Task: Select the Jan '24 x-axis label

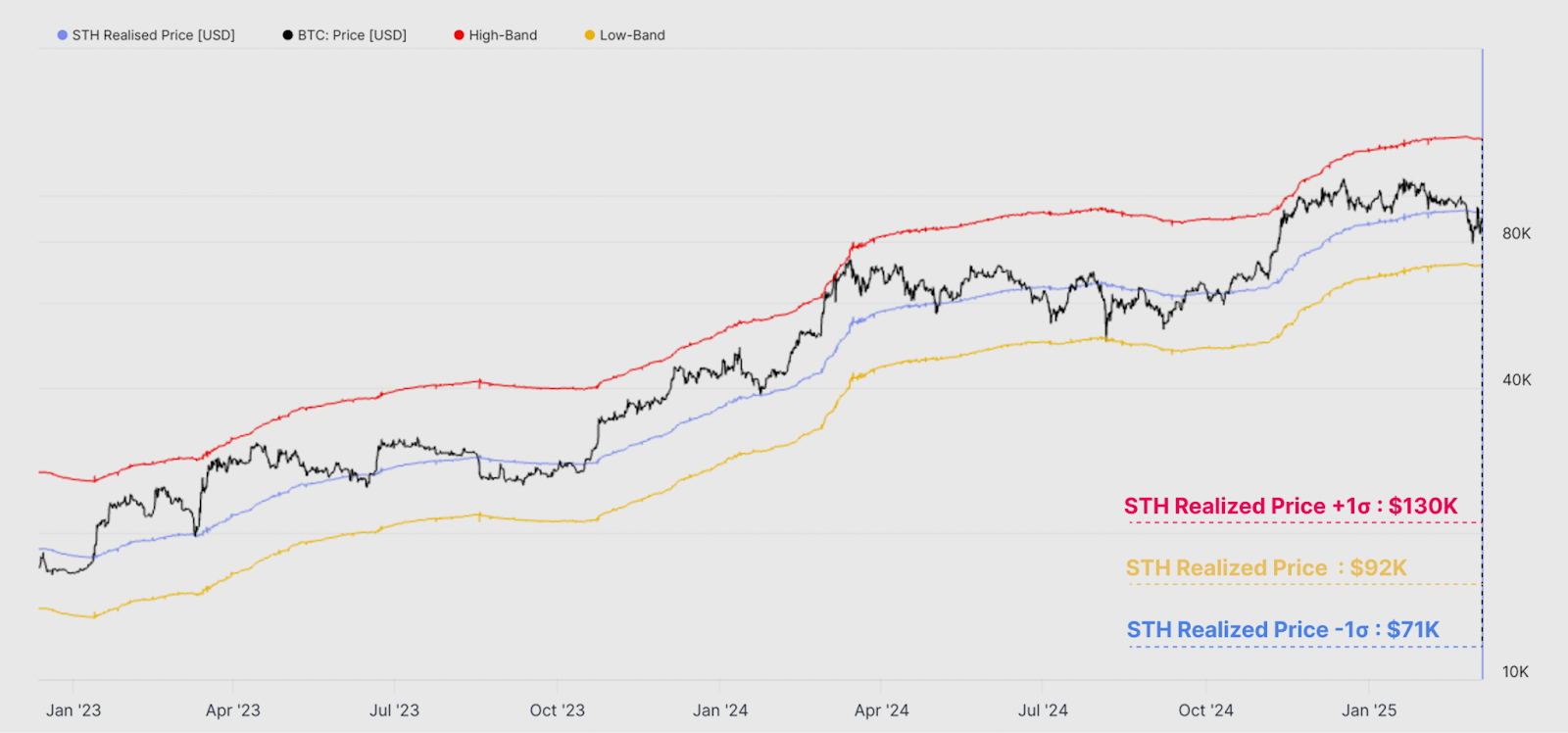Action: 720,710
